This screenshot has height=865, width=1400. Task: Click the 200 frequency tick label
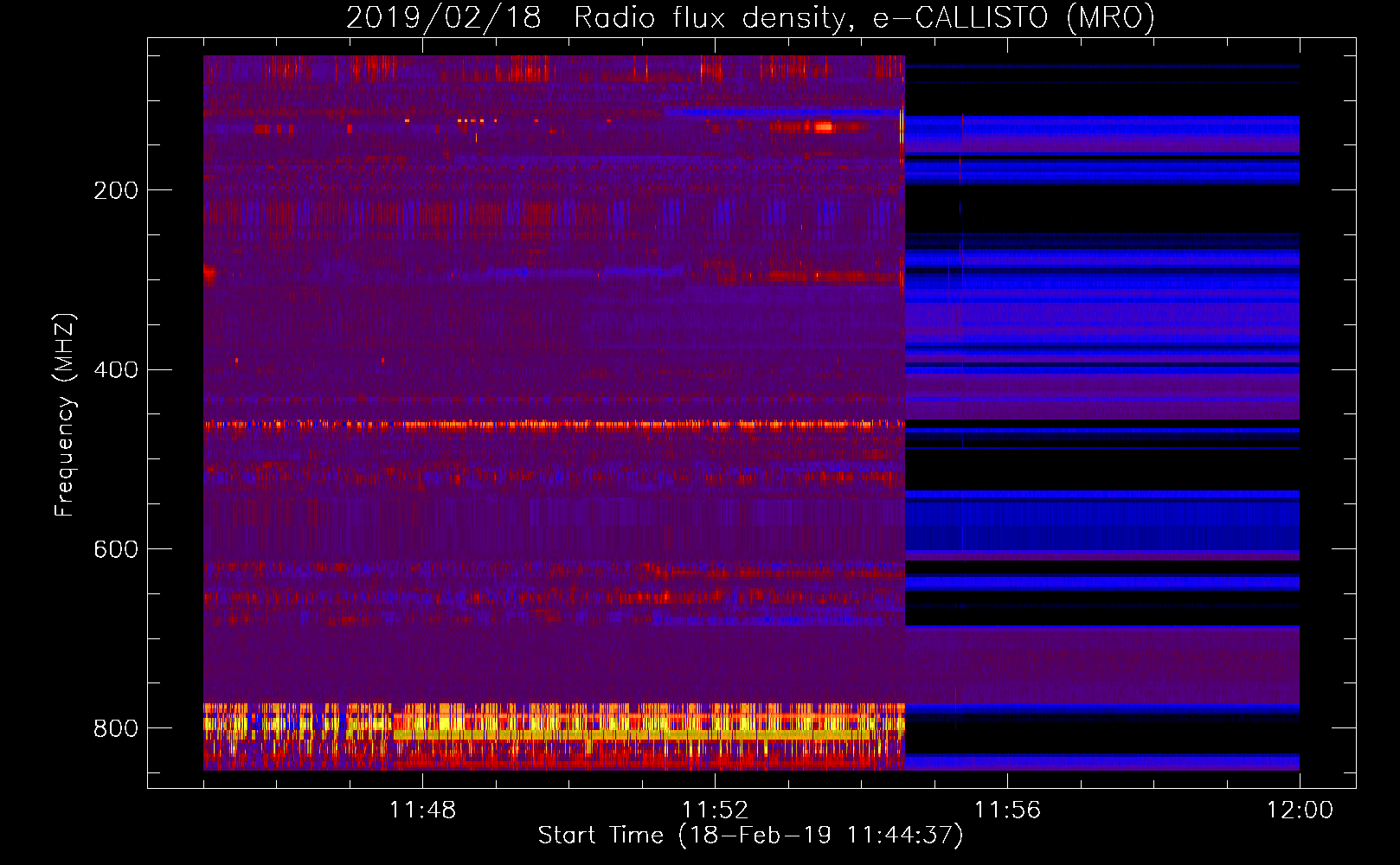[x=116, y=190]
